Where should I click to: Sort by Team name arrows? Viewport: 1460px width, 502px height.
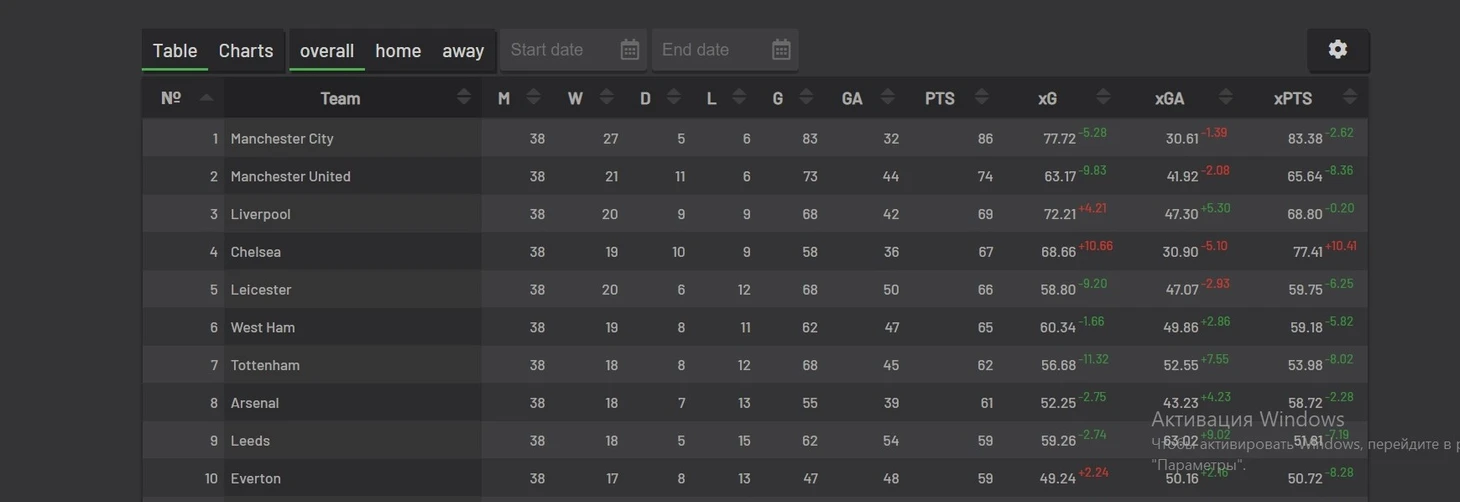[x=463, y=97]
